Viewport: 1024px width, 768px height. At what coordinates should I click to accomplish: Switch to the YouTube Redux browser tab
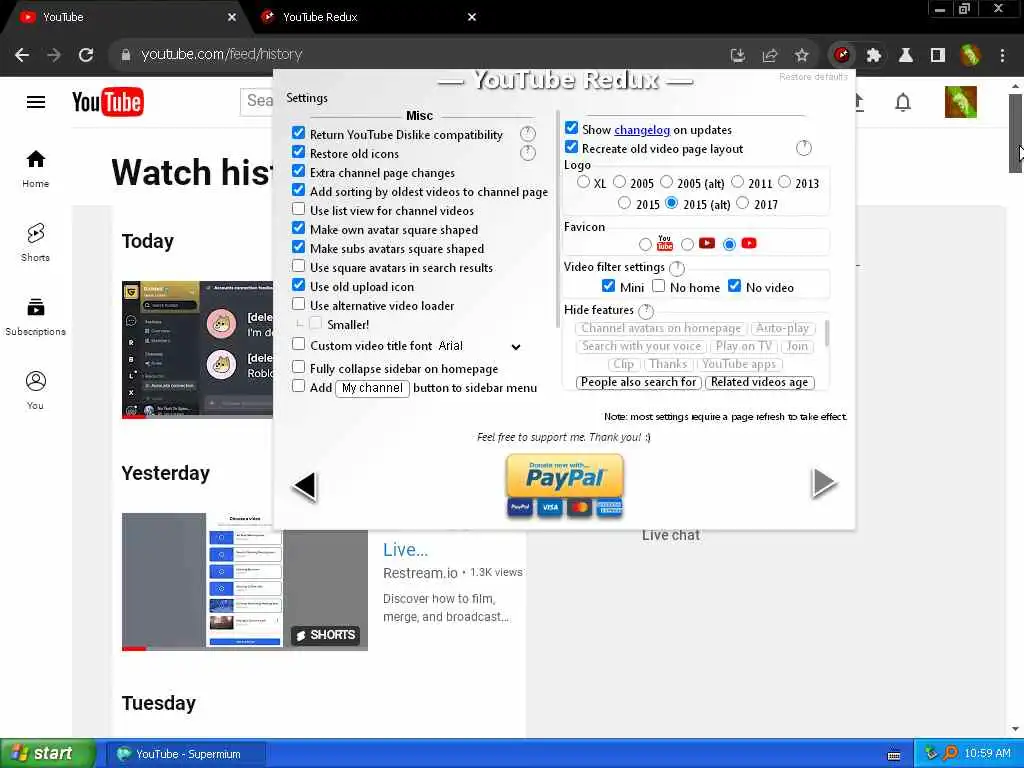pyautogui.click(x=366, y=17)
